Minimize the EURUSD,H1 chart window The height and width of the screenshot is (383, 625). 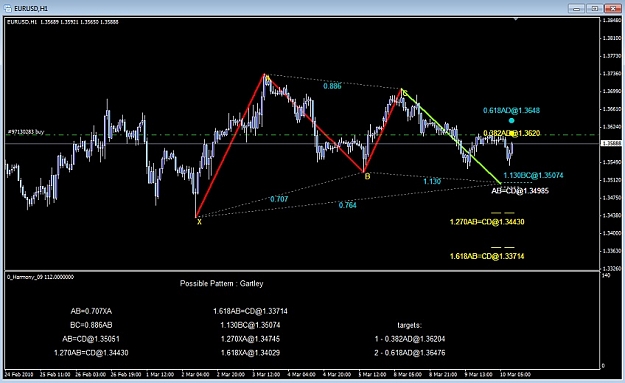[x=576, y=8]
